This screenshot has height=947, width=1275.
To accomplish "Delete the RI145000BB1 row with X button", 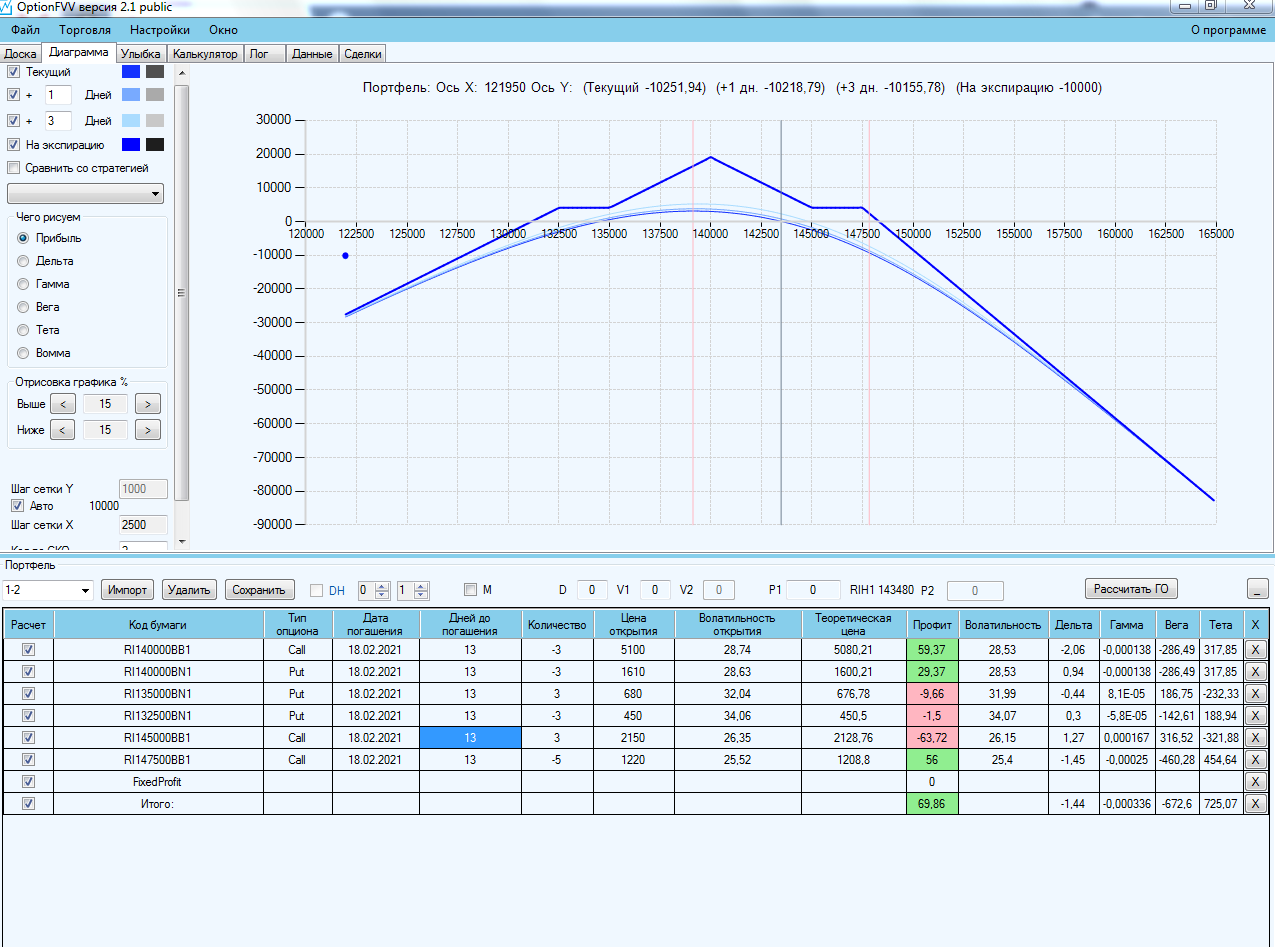I will point(1256,737).
